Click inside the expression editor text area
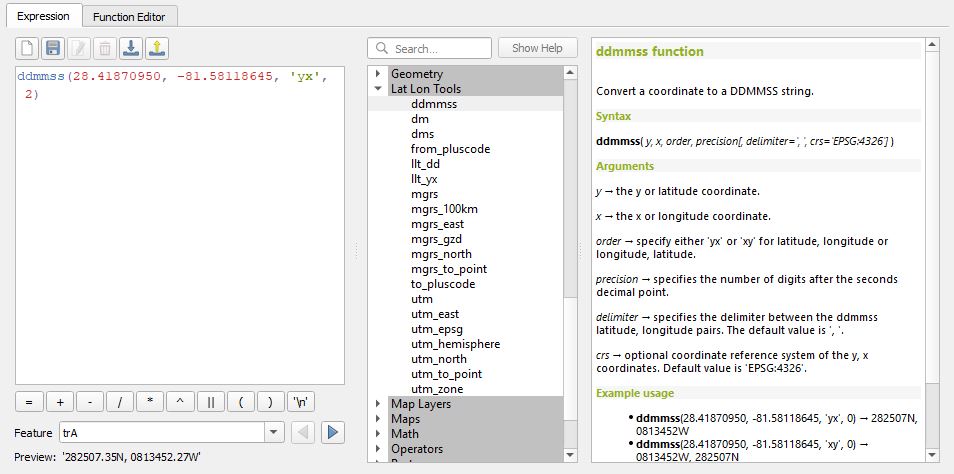This screenshot has width=954, height=474. pyautogui.click(x=180, y=225)
